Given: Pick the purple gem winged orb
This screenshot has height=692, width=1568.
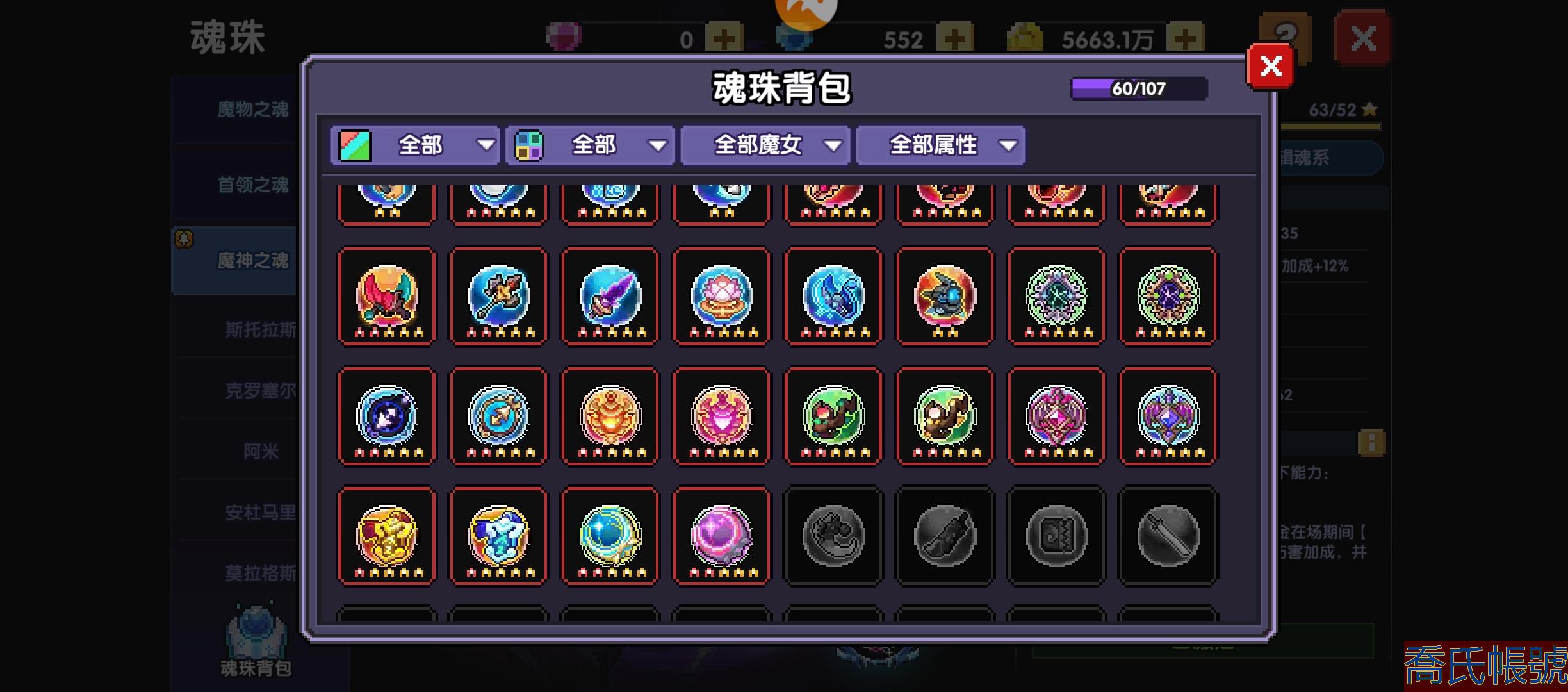Looking at the screenshot, I should [1168, 416].
